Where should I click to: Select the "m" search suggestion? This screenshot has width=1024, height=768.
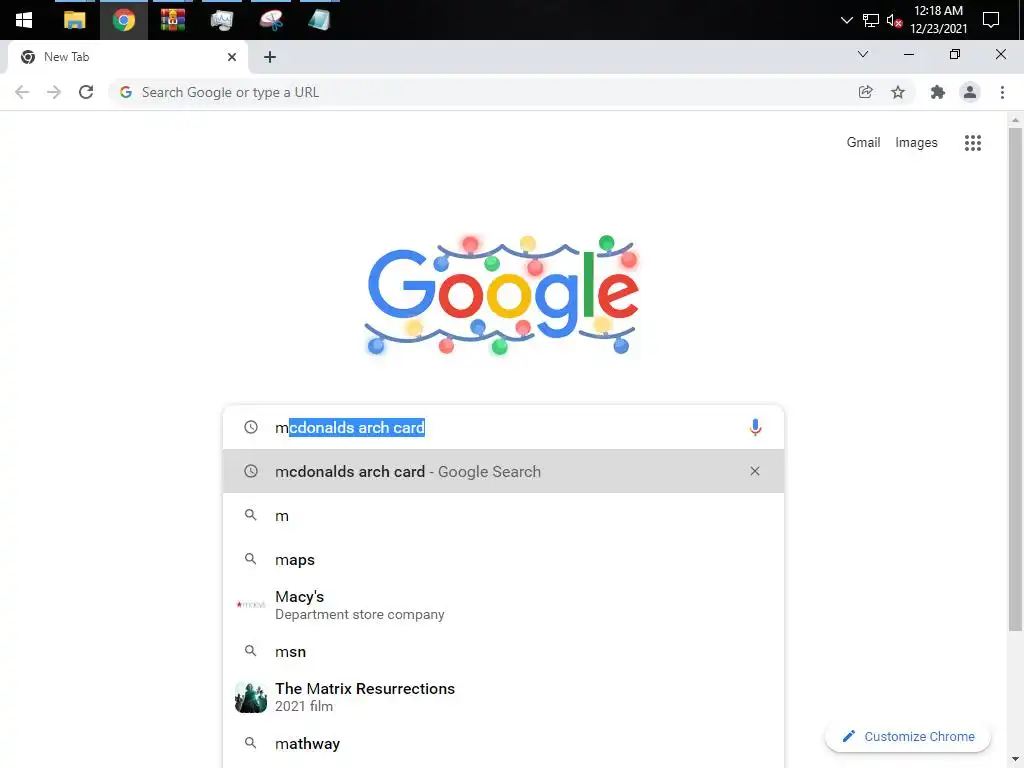[x=503, y=516]
